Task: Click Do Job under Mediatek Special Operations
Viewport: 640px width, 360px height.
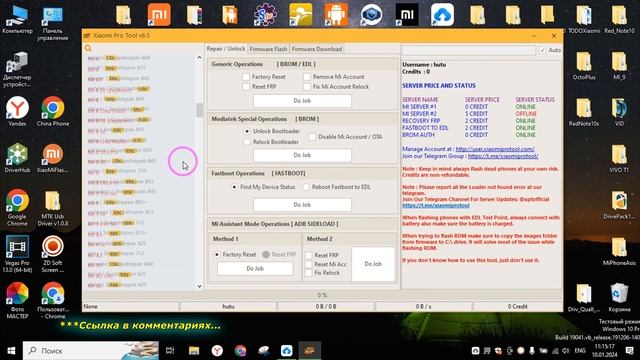Action: pos(302,155)
